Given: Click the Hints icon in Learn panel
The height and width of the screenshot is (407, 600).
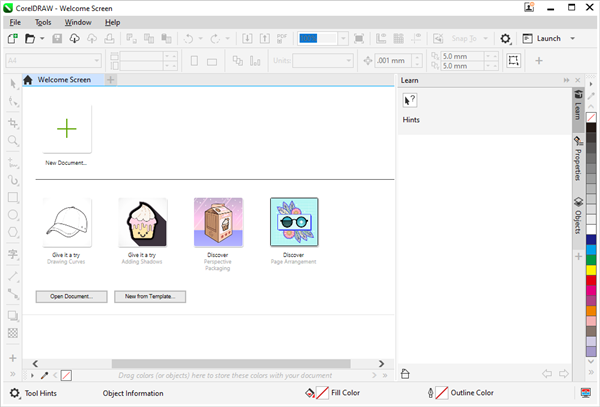Looking at the screenshot, I should [x=409, y=100].
